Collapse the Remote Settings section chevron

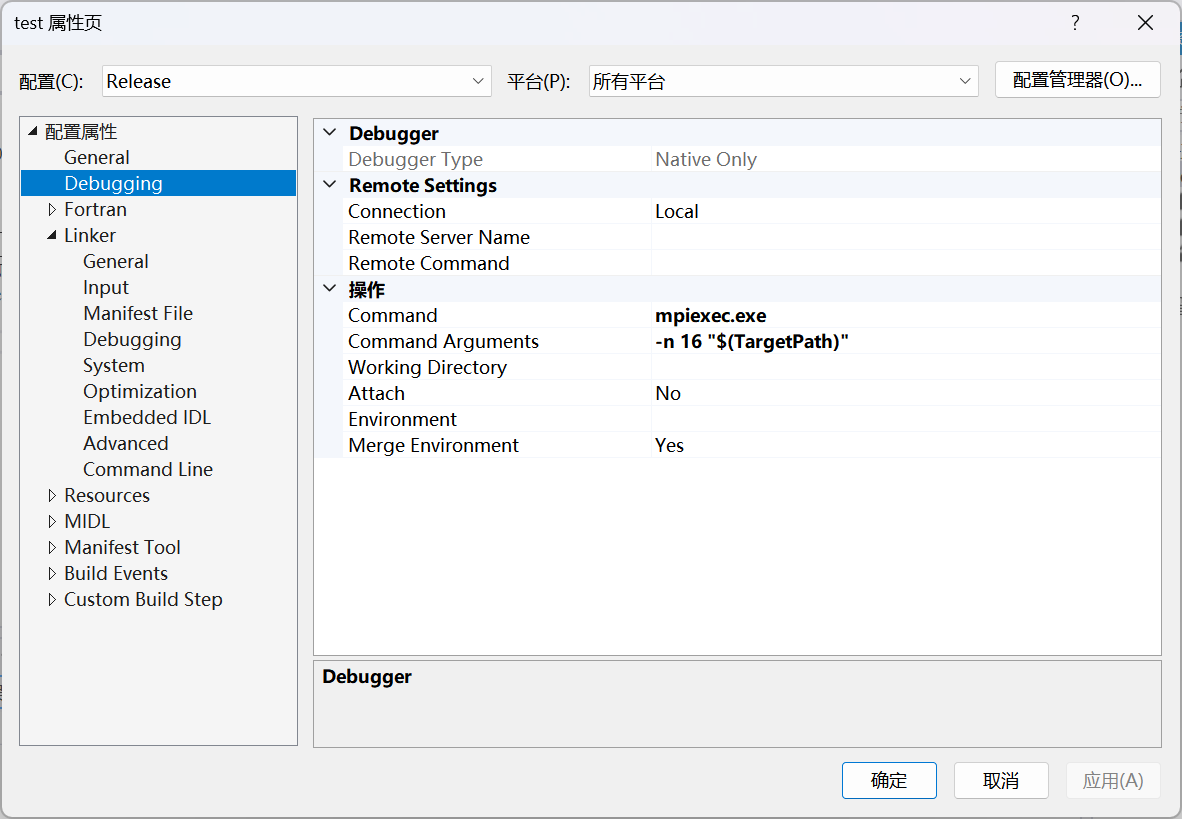pyautogui.click(x=330, y=185)
